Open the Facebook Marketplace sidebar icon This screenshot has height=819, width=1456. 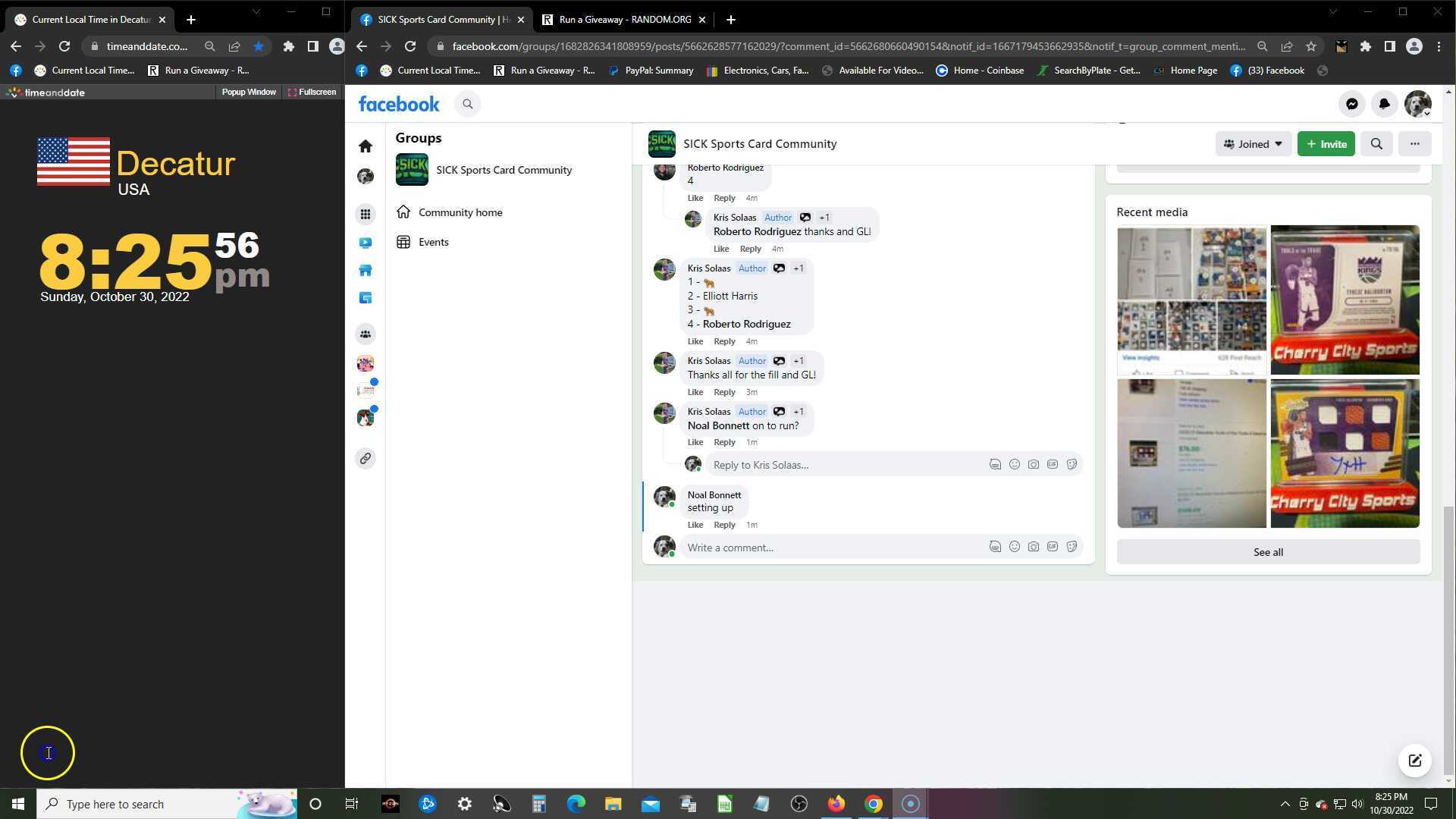[366, 271]
